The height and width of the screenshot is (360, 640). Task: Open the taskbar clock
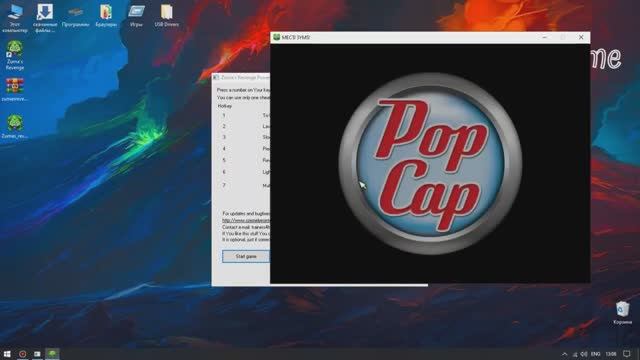[611, 354]
